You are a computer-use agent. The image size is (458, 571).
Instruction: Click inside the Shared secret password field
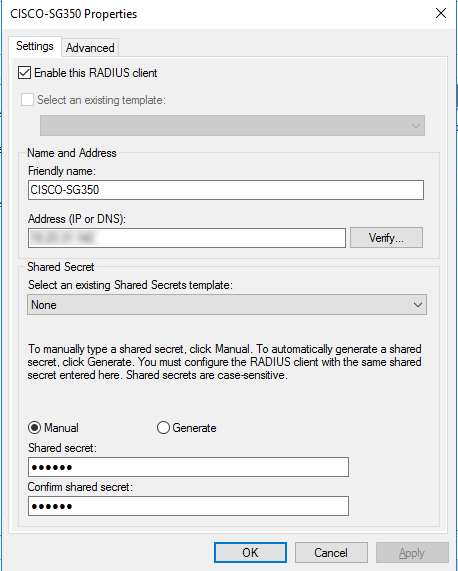pos(188,467)
